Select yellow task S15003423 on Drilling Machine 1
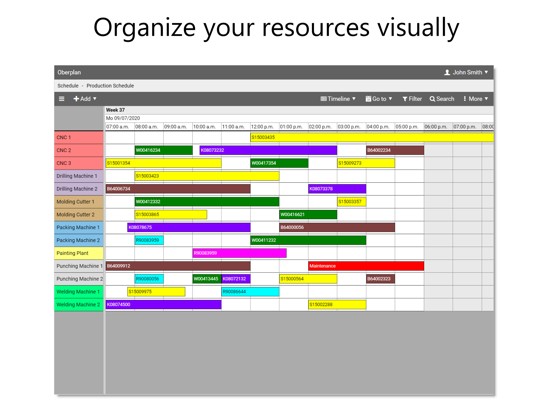This screenshot has width=552, height=414. (207, 176)
